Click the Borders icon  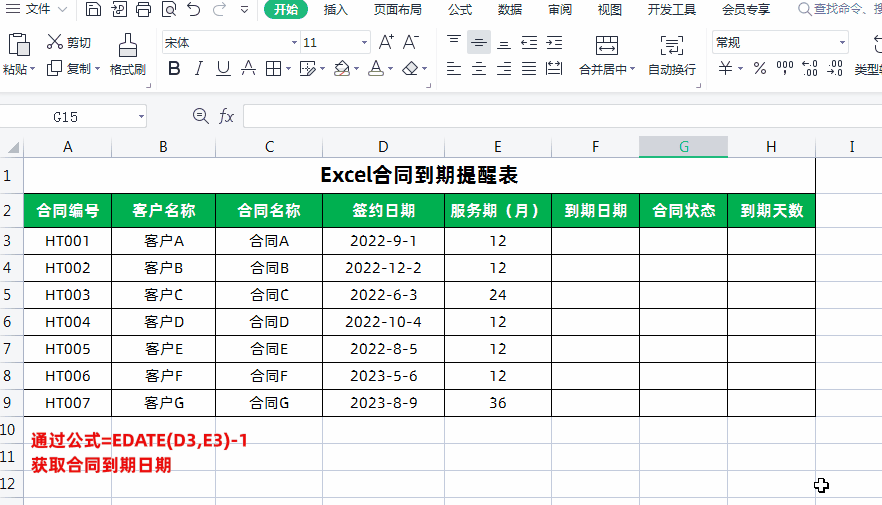click(x=273, y=69)
